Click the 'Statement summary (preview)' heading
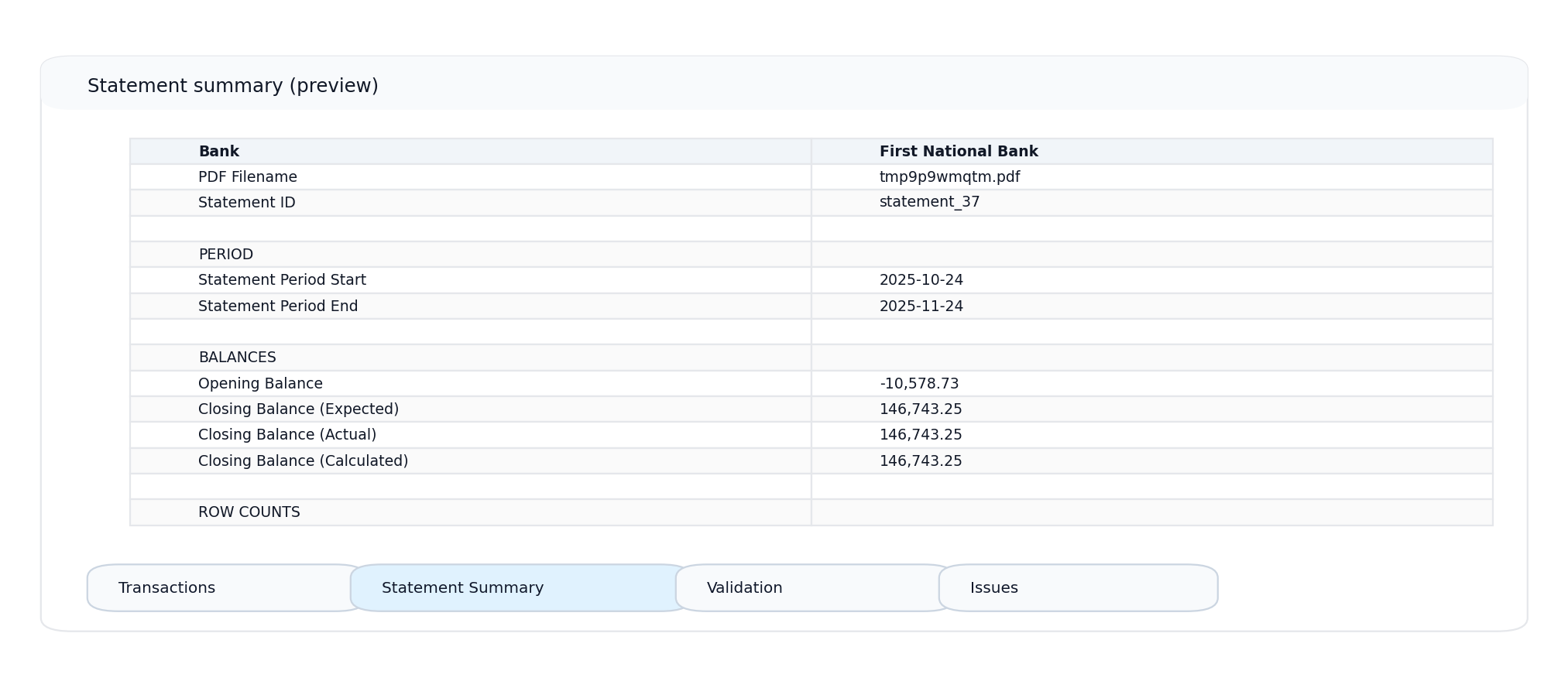 tap(233, 86)
